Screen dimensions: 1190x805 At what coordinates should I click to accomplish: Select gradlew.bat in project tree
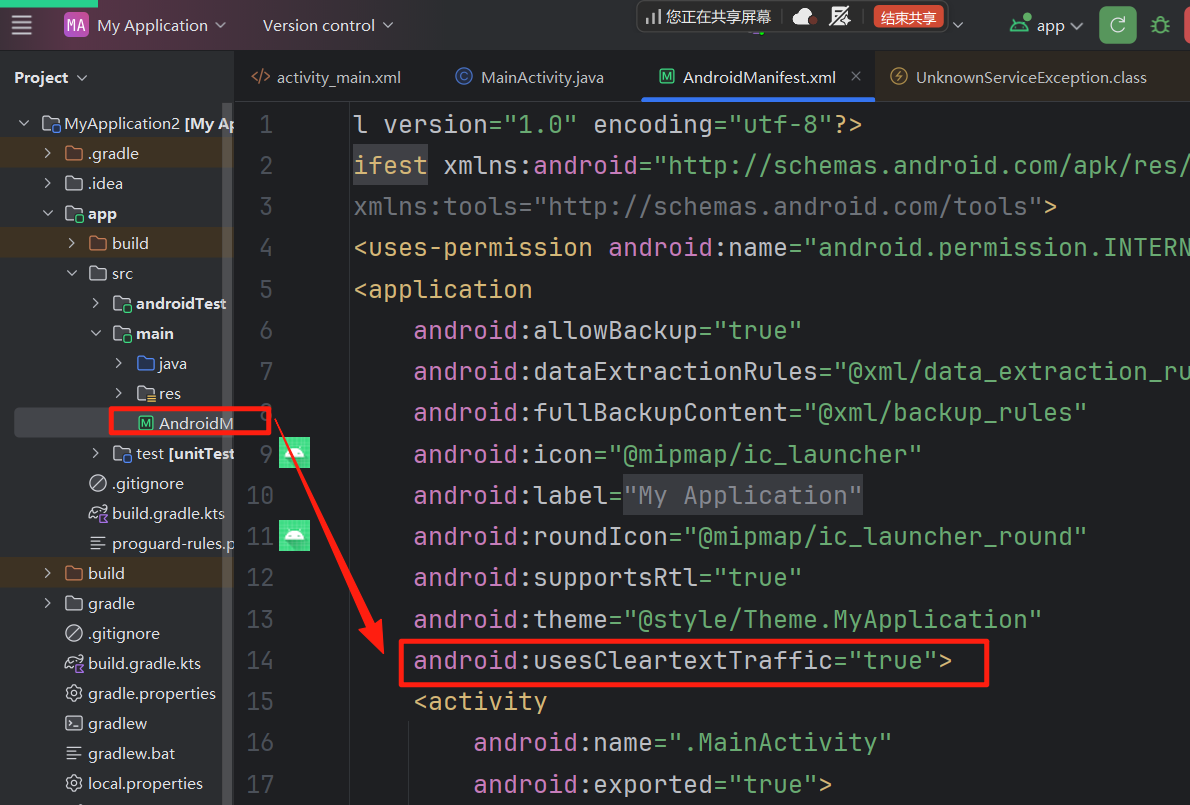tap(120, 753)
